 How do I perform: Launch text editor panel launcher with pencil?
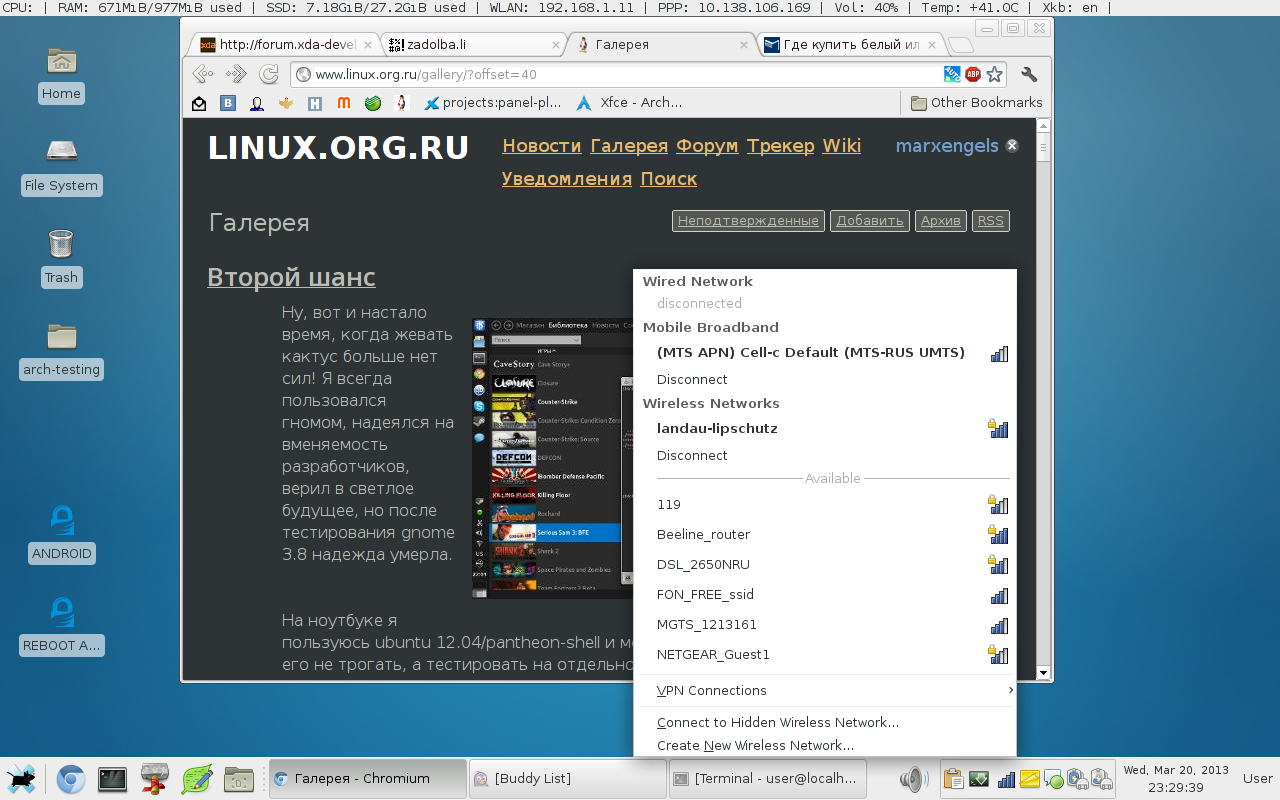[x=197, y=779]
